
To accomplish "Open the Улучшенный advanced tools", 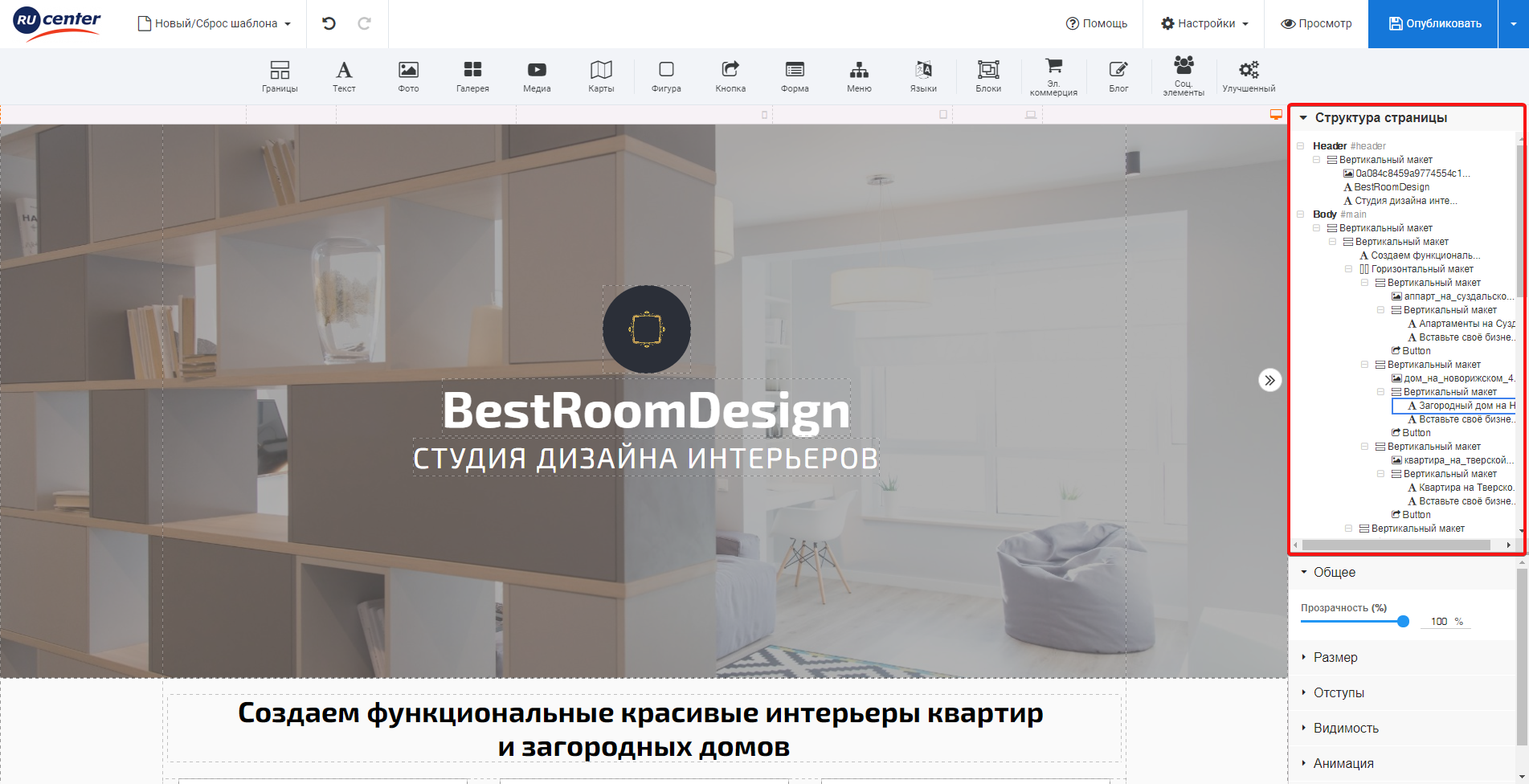I will [1249, 77].
